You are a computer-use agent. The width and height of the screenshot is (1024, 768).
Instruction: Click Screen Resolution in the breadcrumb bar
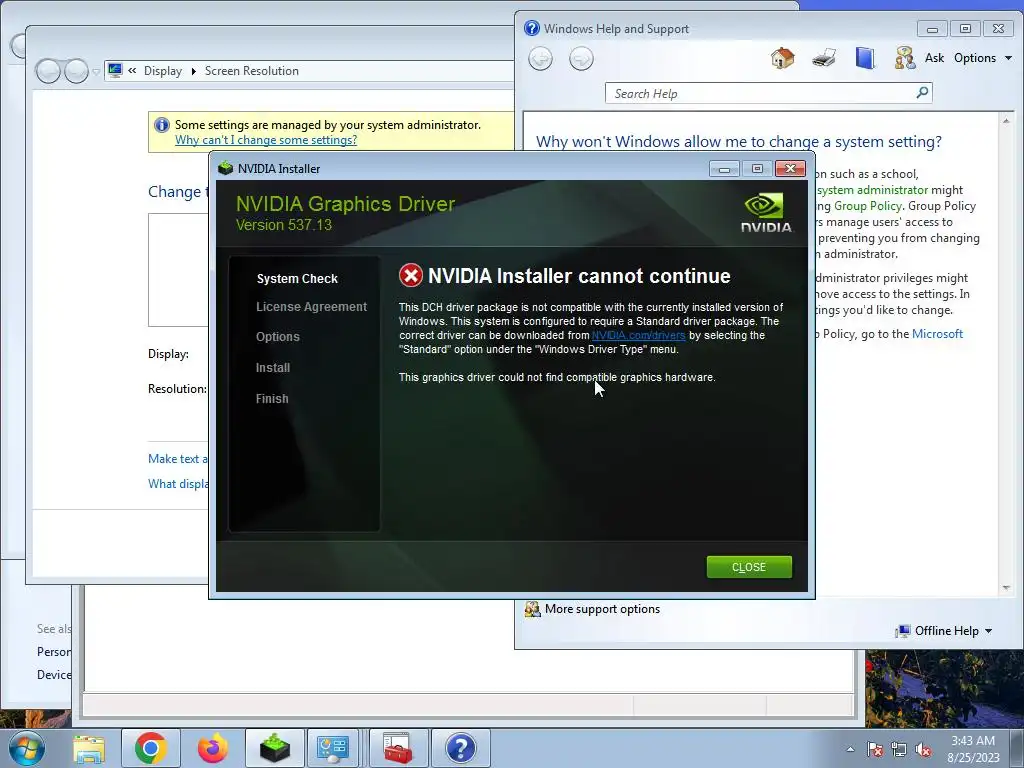pos(251,71)
